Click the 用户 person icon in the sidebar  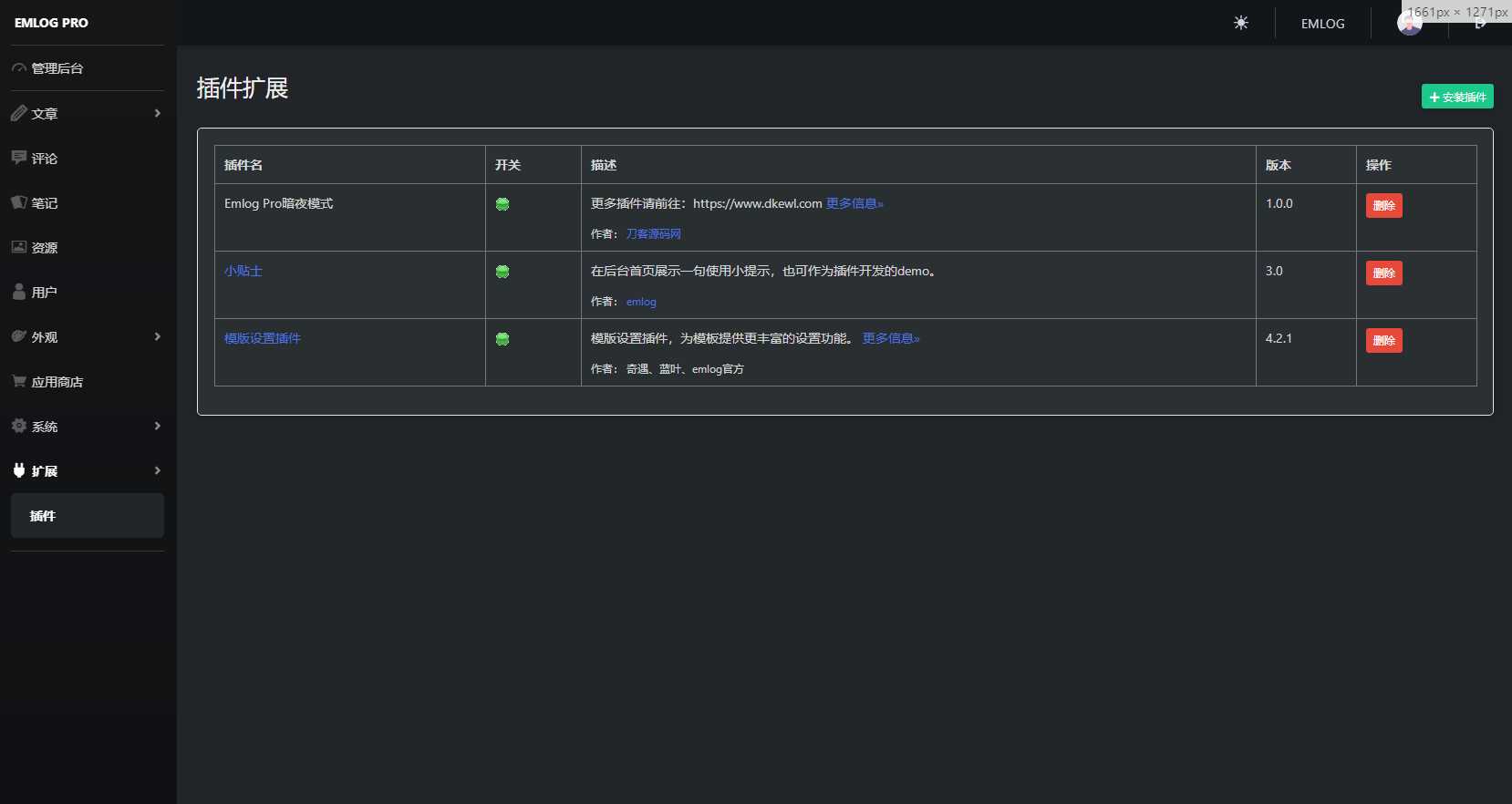coord(19,292)
